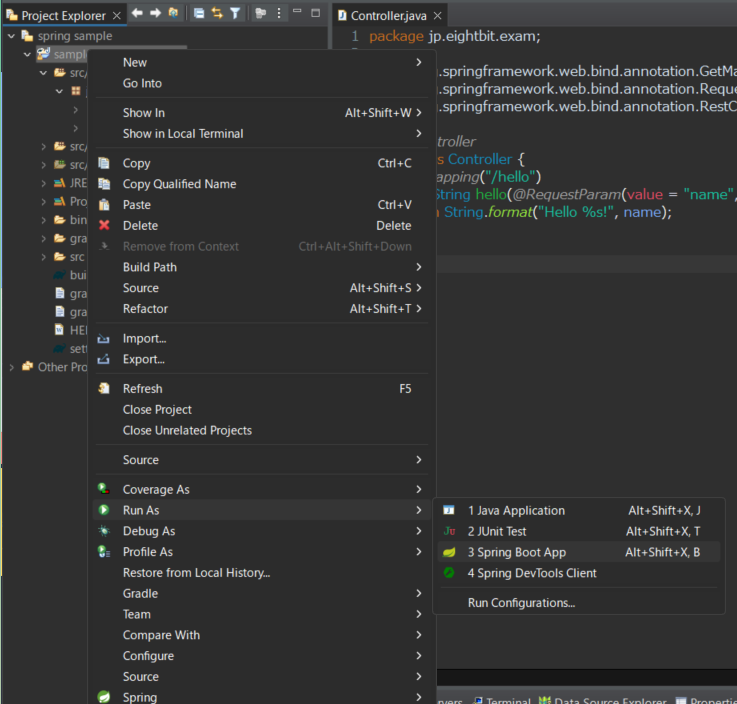Open the View Menu three-dots icon
The width and height of the screenshot is (737, 704).
(x=279, y=14)
